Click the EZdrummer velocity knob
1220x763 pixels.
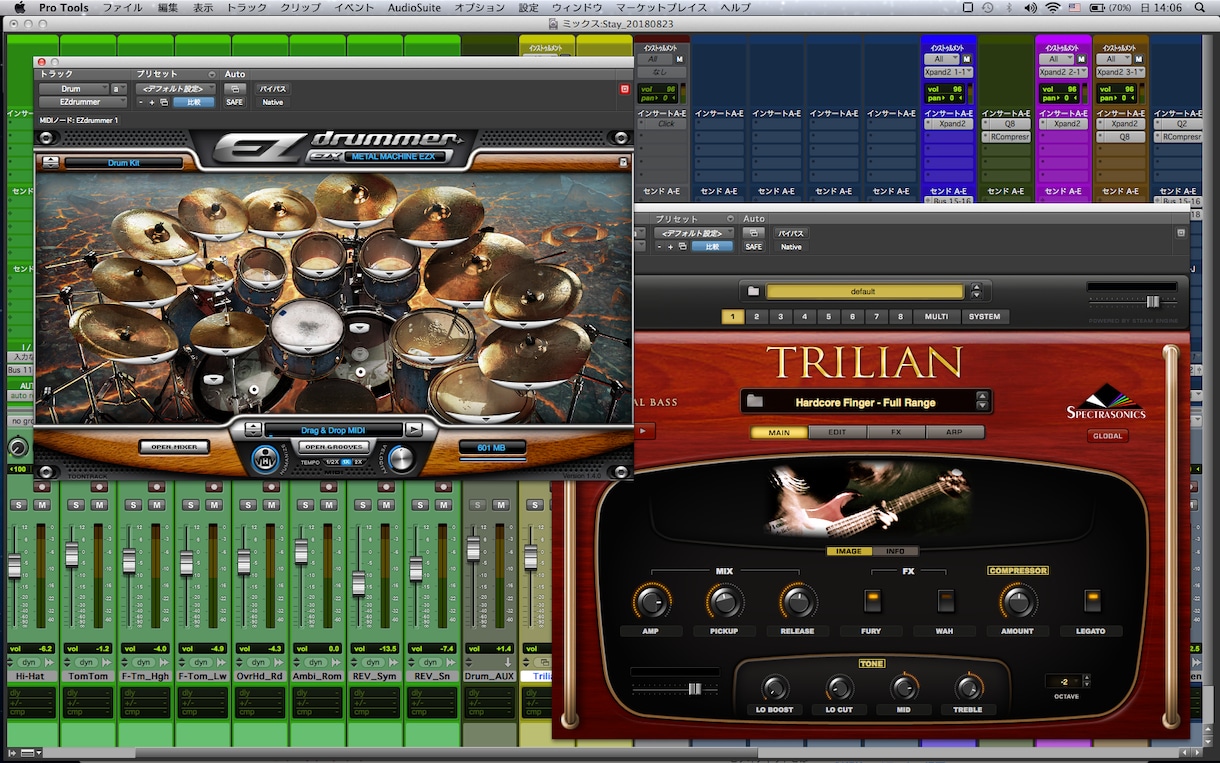click(401, 458)
